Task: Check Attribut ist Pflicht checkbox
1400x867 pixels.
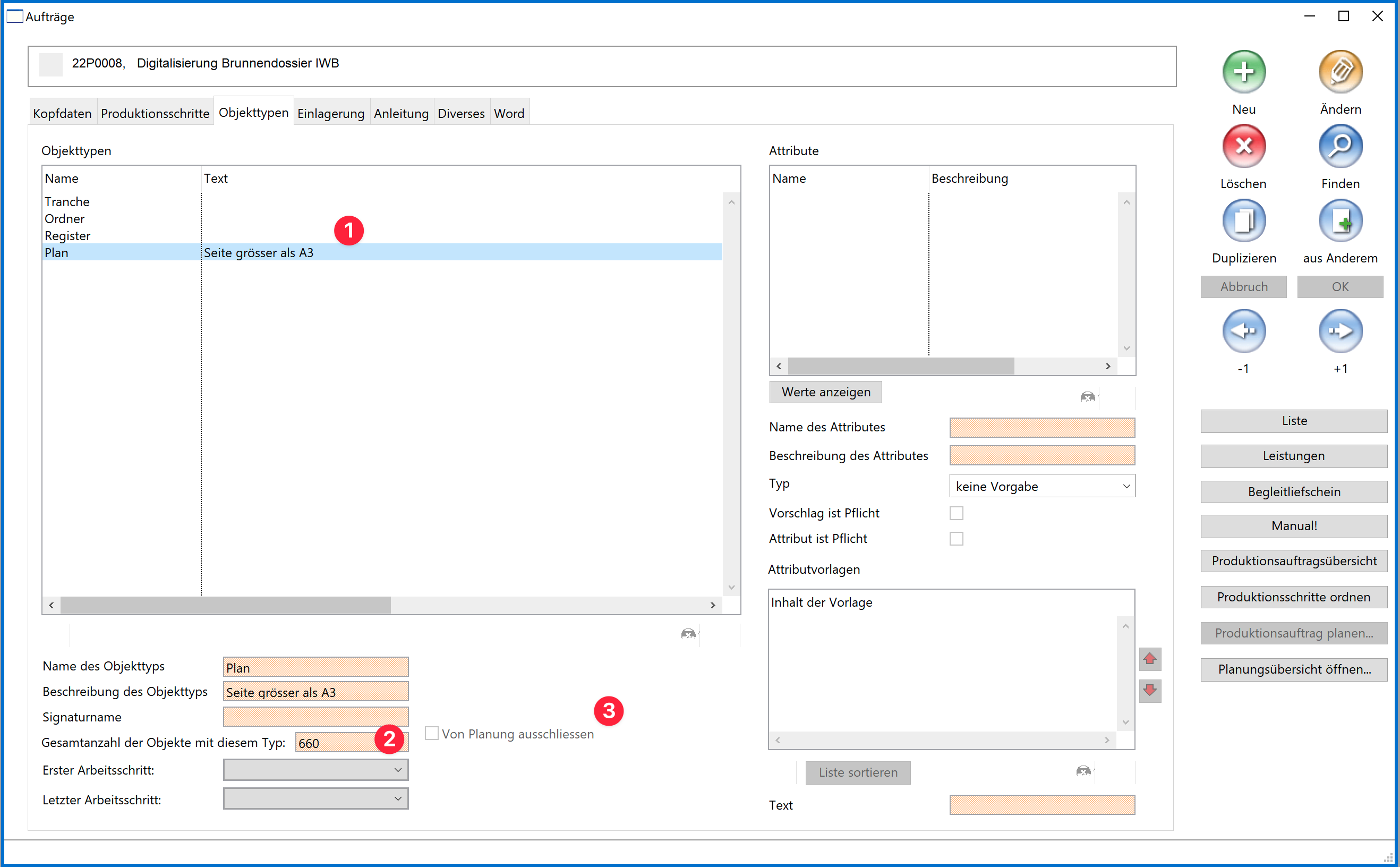Action: 955,539
